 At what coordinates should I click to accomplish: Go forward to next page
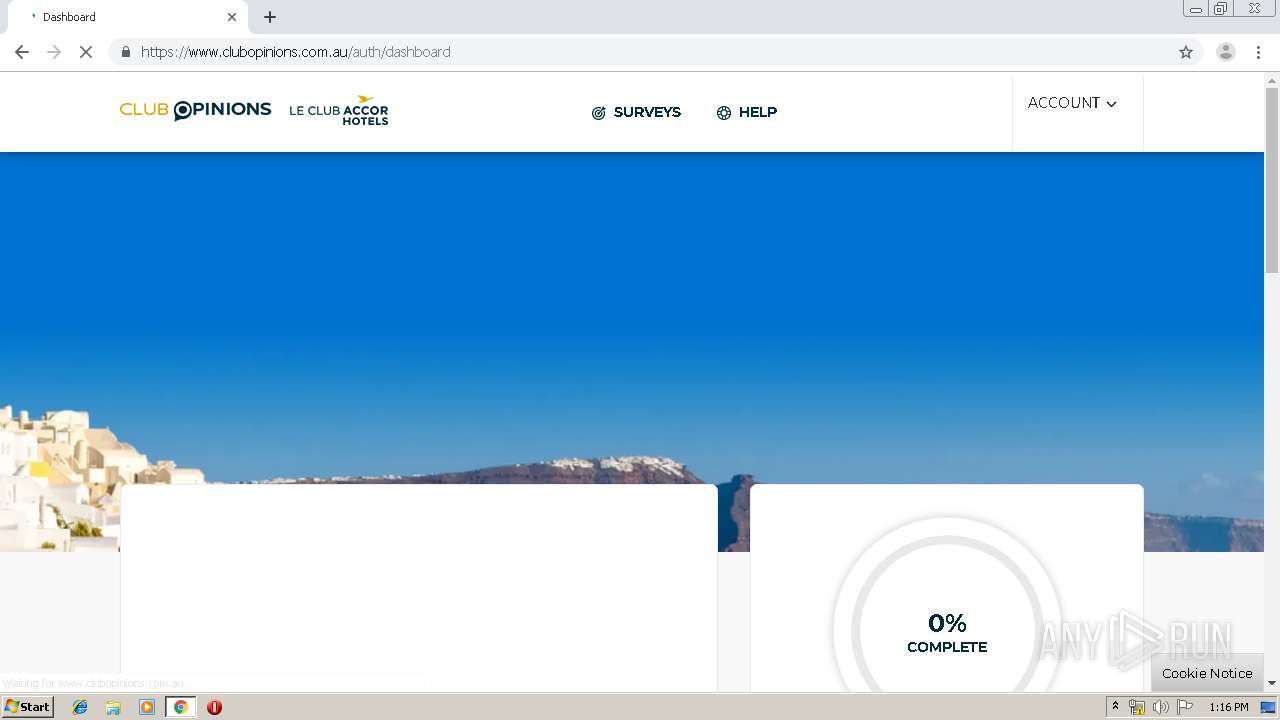pos(54,52)
